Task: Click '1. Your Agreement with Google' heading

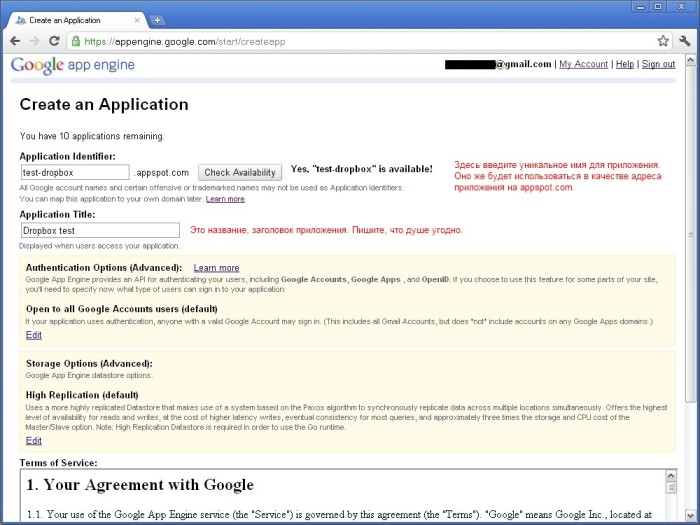Action: [x=140, y=485]
